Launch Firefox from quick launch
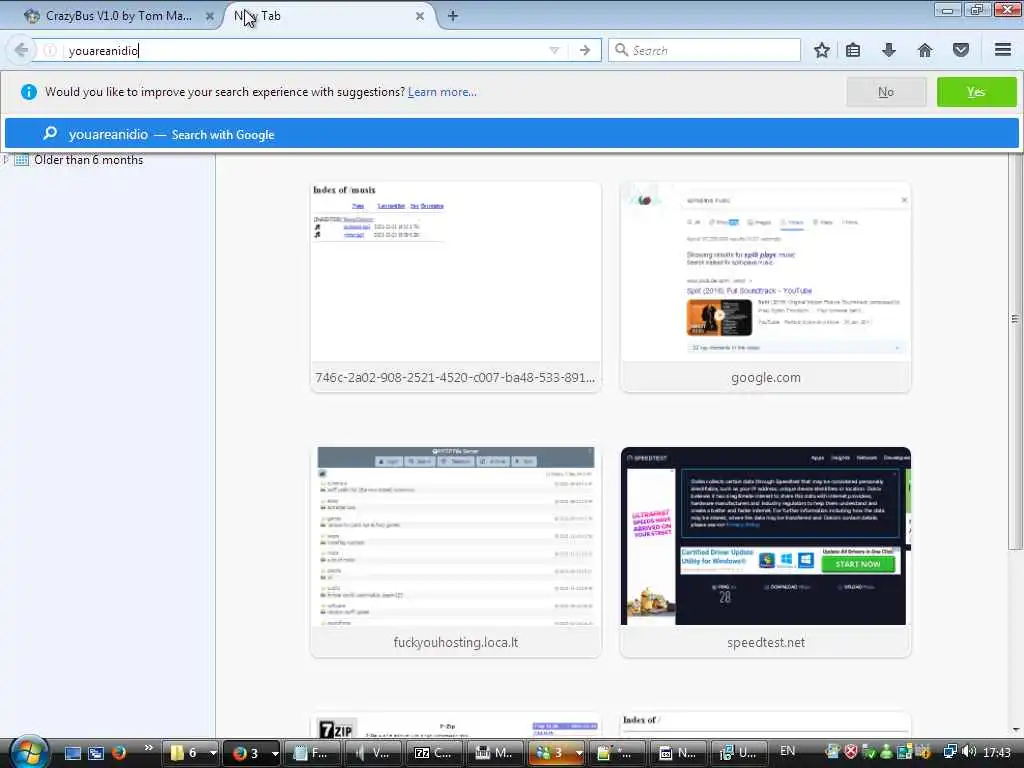 (x=119, y=753)
